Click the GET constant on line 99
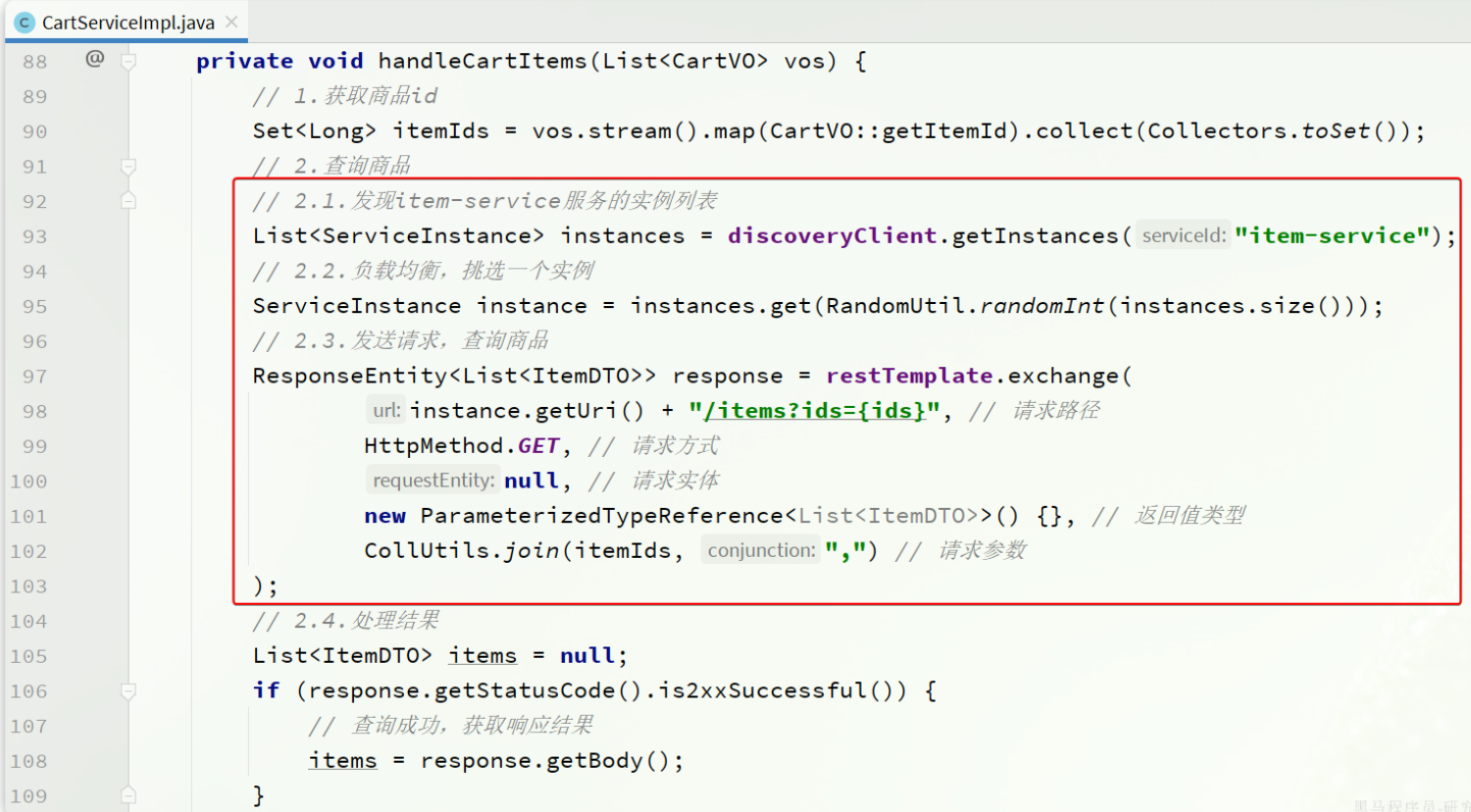This screenshot has width=1471, height=812. [x=538, y=446]
